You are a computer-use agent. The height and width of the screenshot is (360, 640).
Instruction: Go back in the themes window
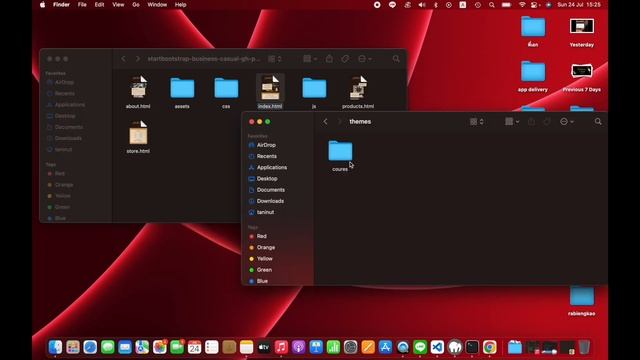coord(325,122)
